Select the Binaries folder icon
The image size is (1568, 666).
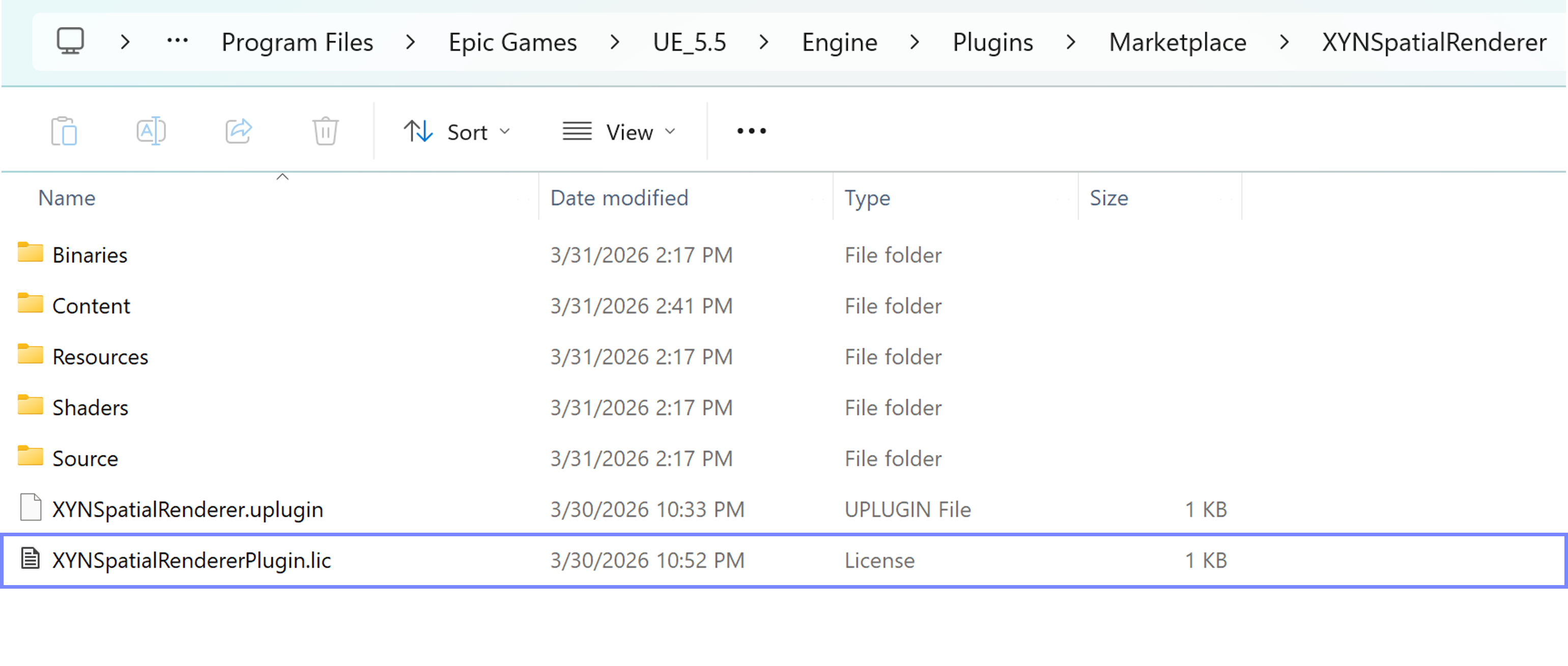[31, 253]
